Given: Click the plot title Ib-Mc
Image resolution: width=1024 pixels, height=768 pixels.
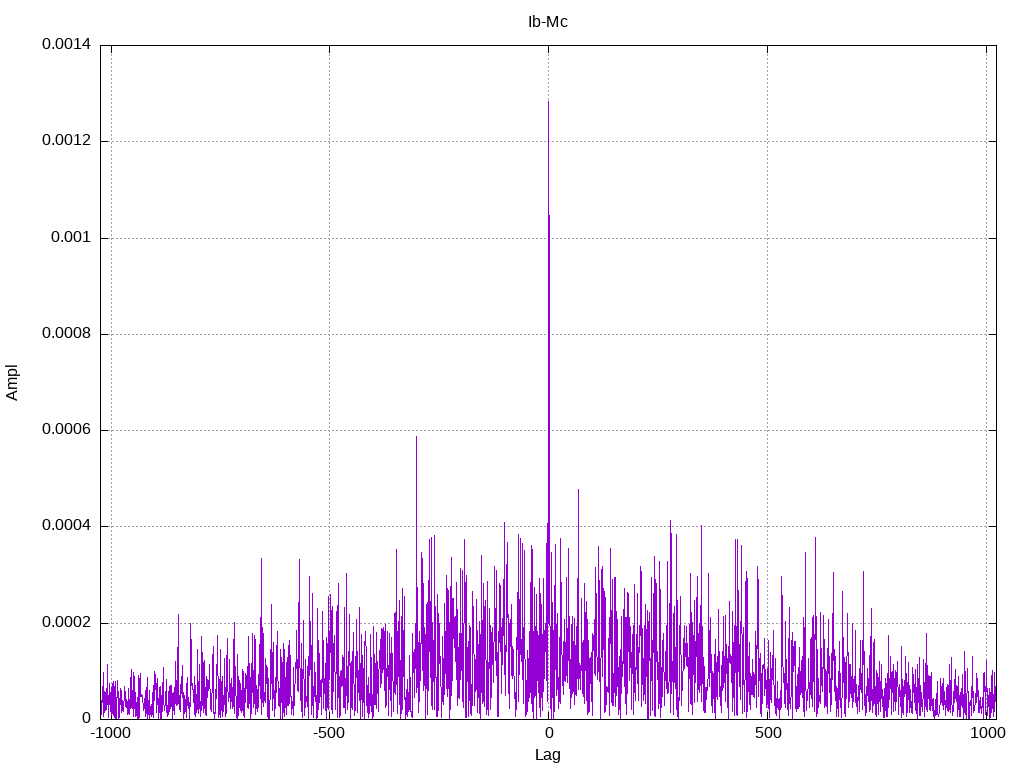Looking at the screenshot, I should click(x=547, y=22).
